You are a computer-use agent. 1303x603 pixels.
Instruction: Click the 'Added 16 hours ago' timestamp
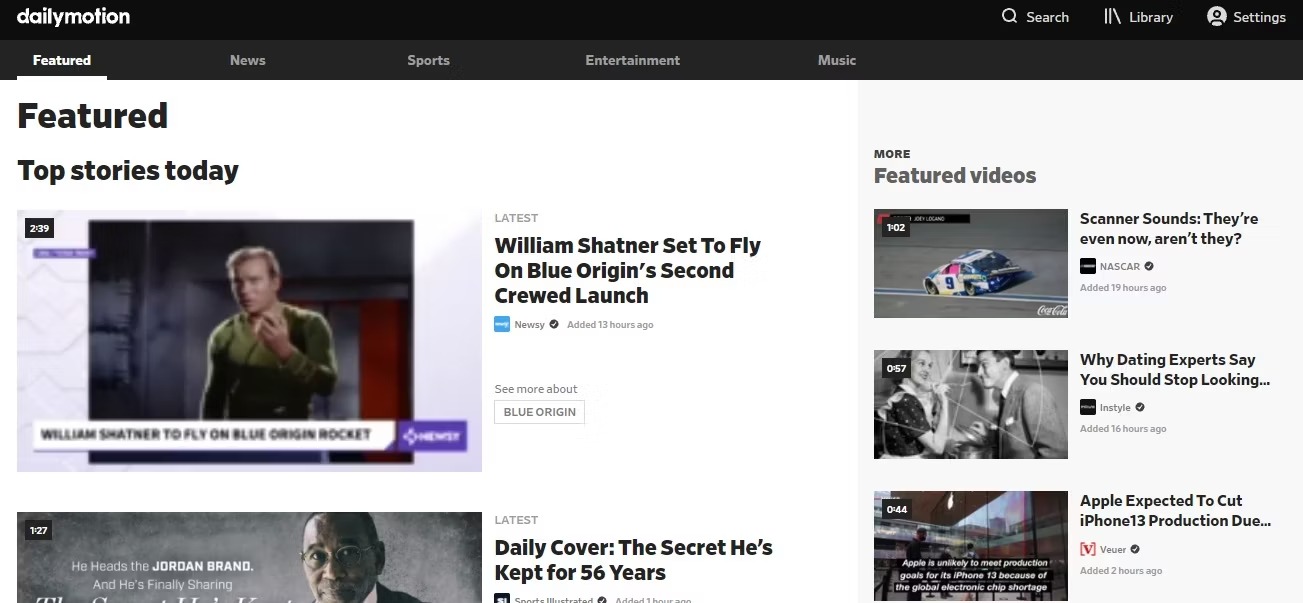[x=1123, y=429]
